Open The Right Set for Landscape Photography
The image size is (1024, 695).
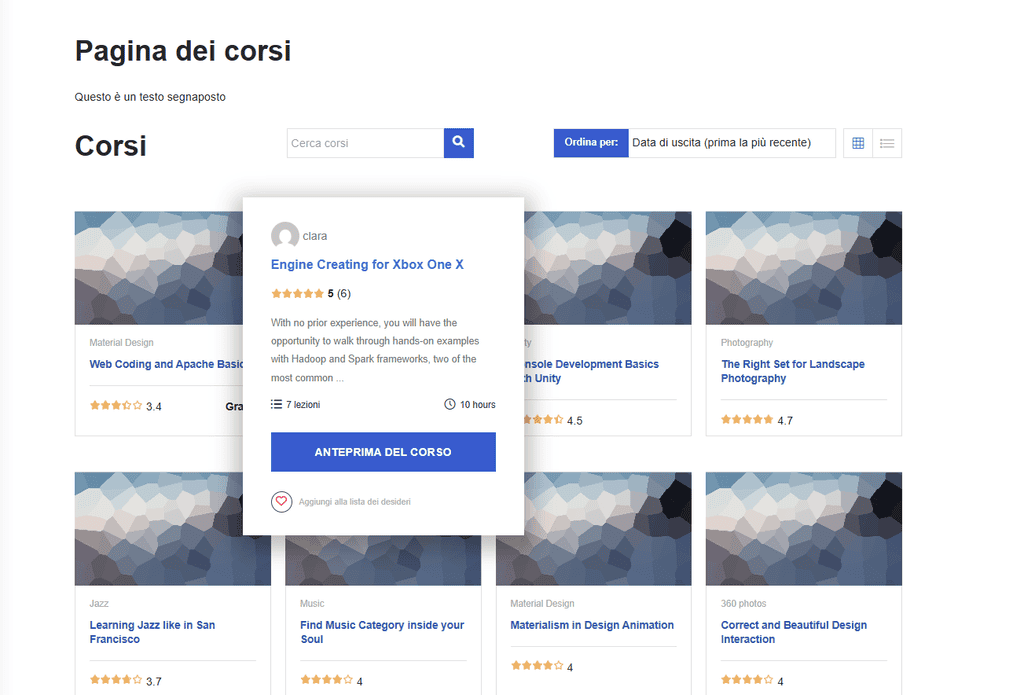(x=793, y=371)
